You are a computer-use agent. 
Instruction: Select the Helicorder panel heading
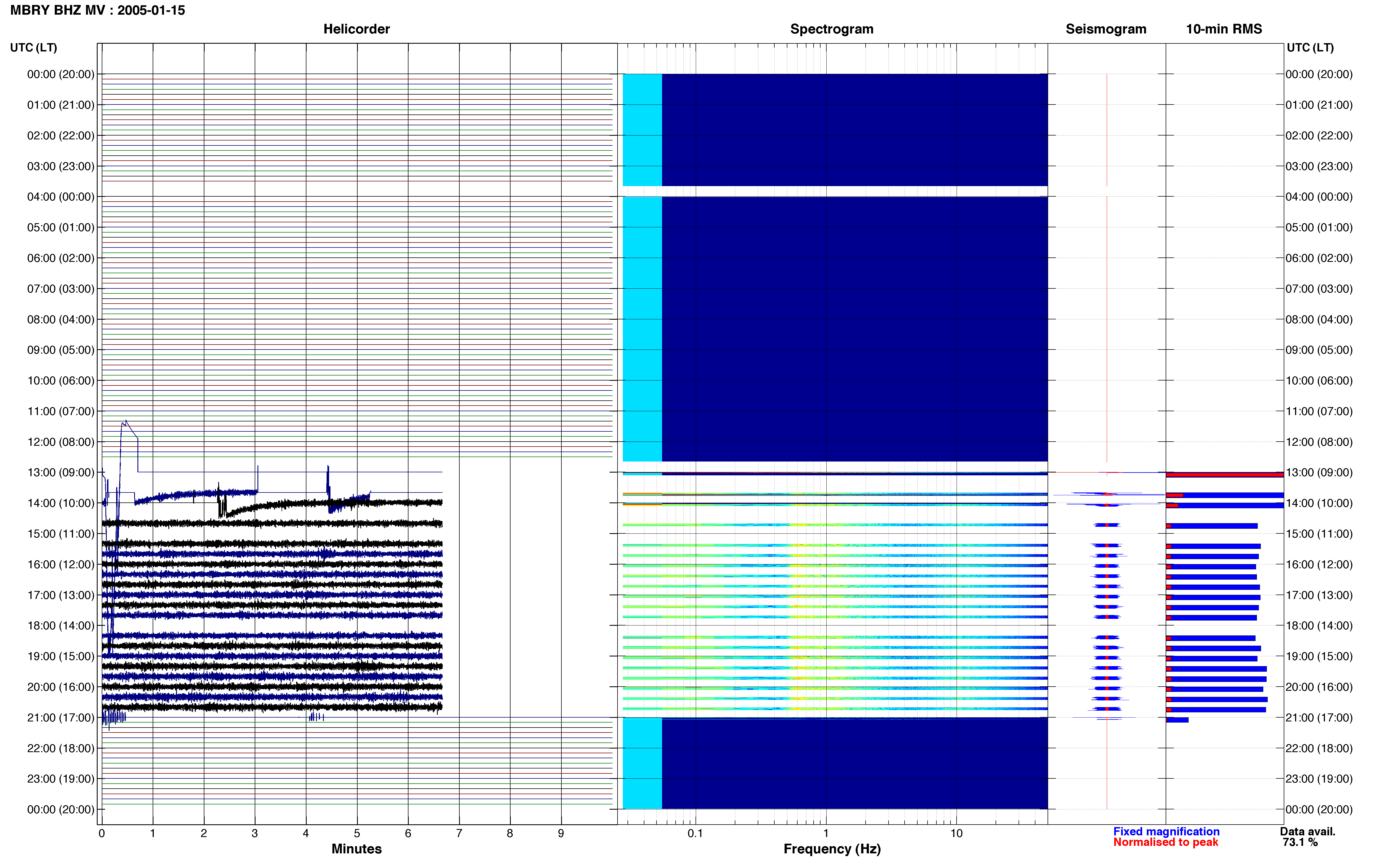(356, 29)
